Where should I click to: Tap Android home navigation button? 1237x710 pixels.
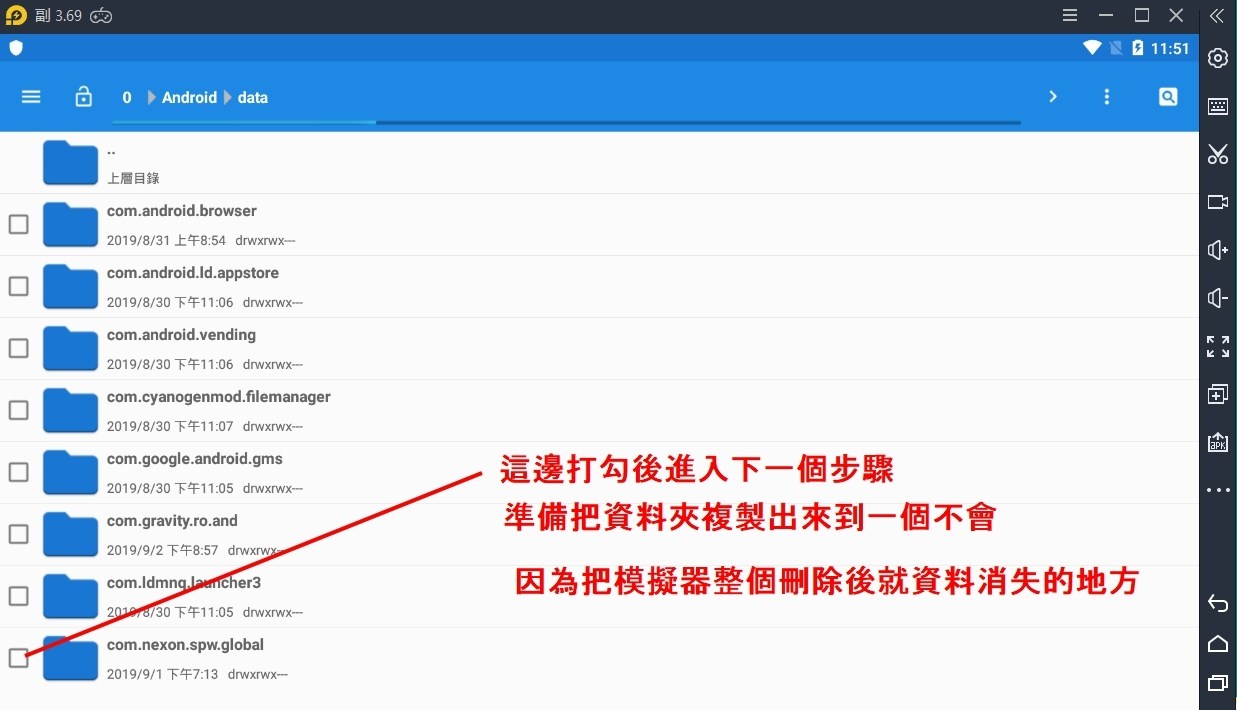1218,643
